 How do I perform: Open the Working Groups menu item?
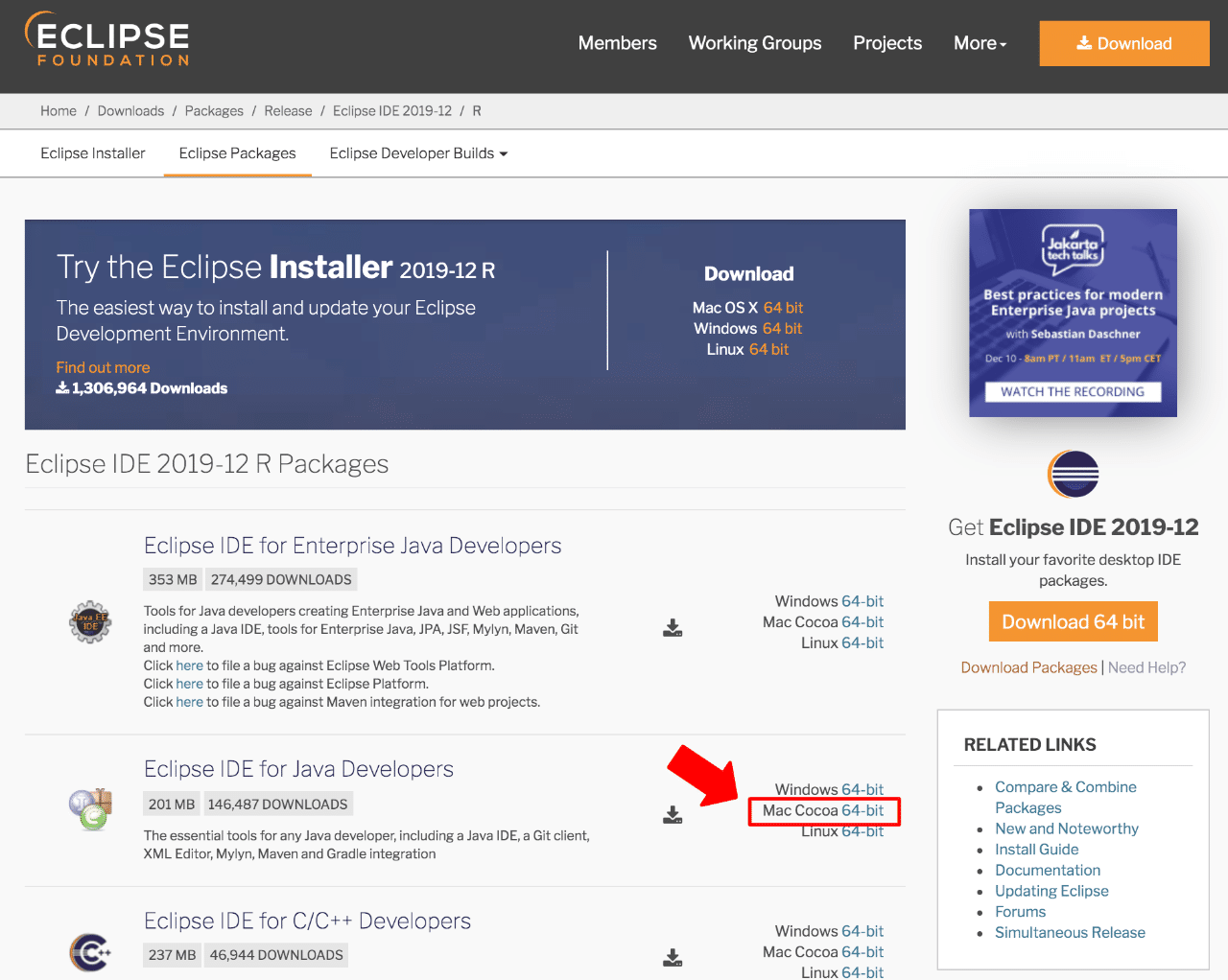(x=755, y=43)
